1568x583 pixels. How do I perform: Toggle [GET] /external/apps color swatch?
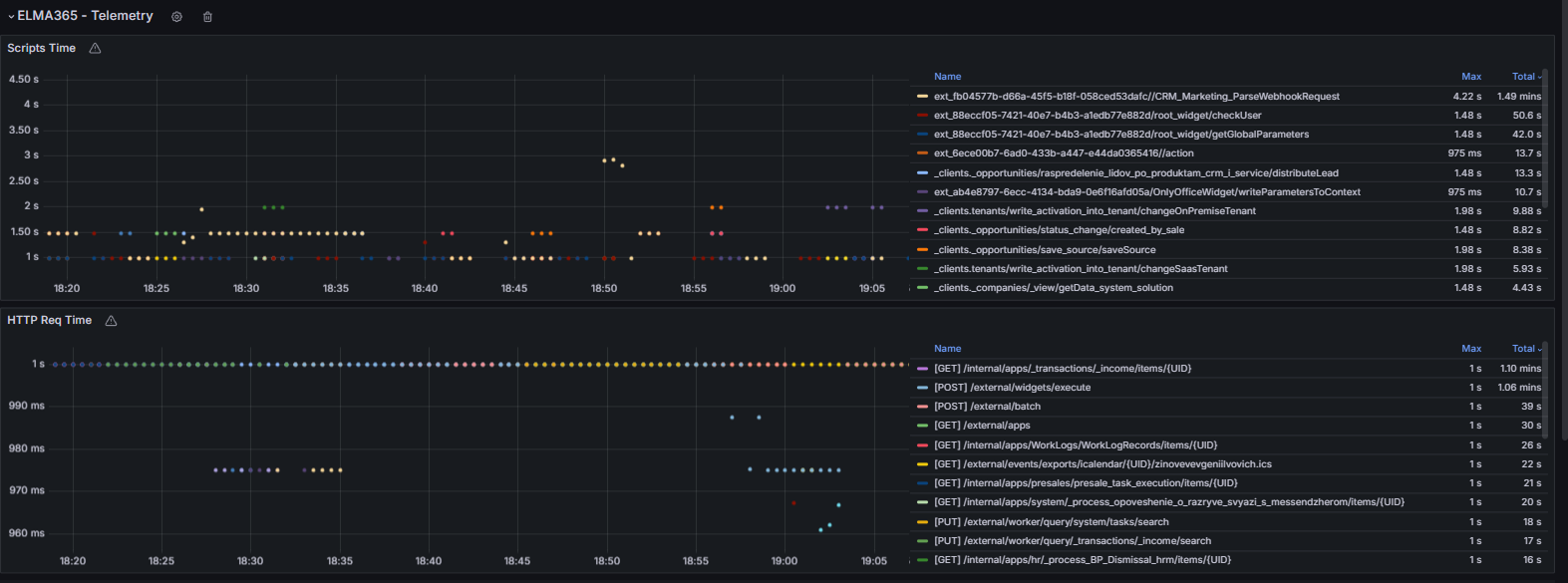[922, 426]
